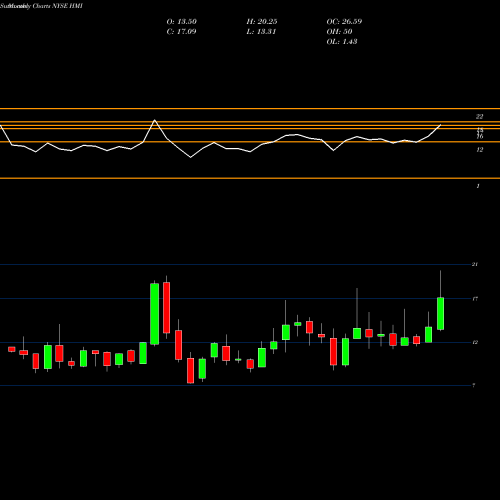Image resolution: width=500 pixels, height=500 pixels.
Task: Click the tall red candlestick after the spike
Action: click(166, 307)
